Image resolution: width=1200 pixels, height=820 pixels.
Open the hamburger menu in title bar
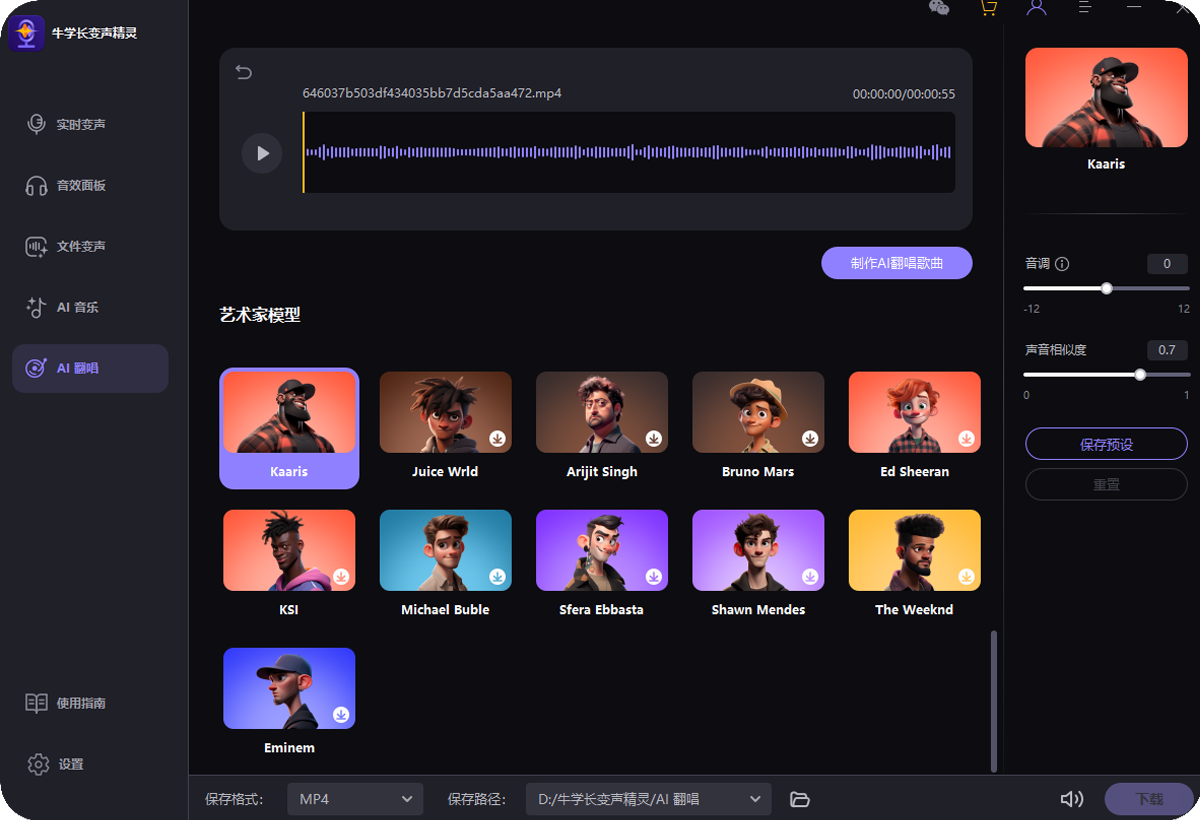click(1085, 7)
